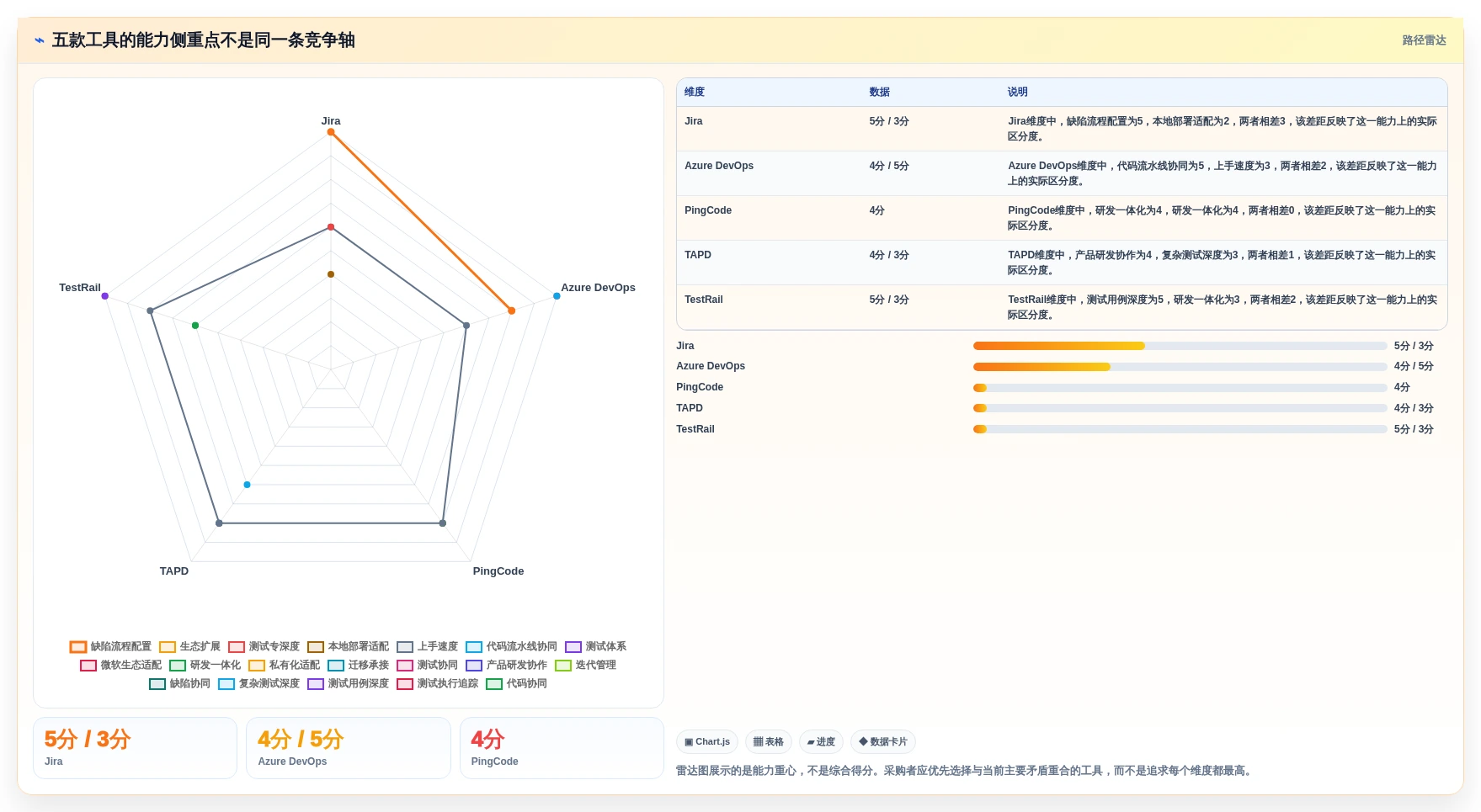The image size is (1481, 812).
Task: Toggle the 上手速度 legend item
Action: [427, 646]
